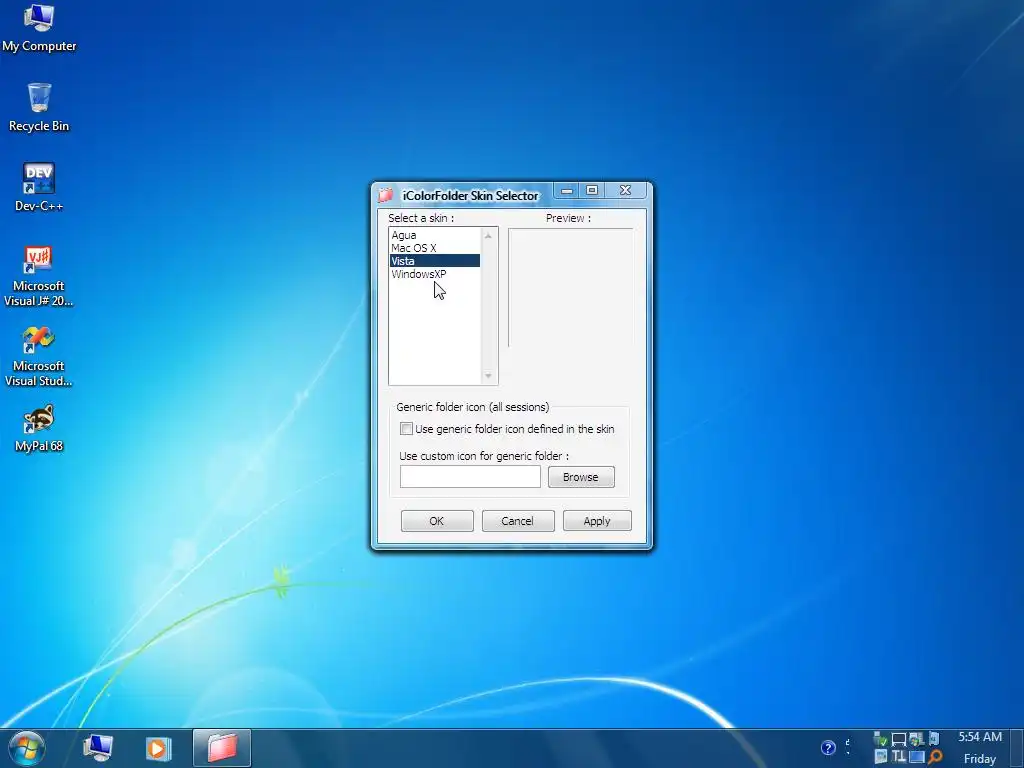The height and width of the screenshot is (768, 1024).
Task: Click the Apply button
Action: point(596,520)
